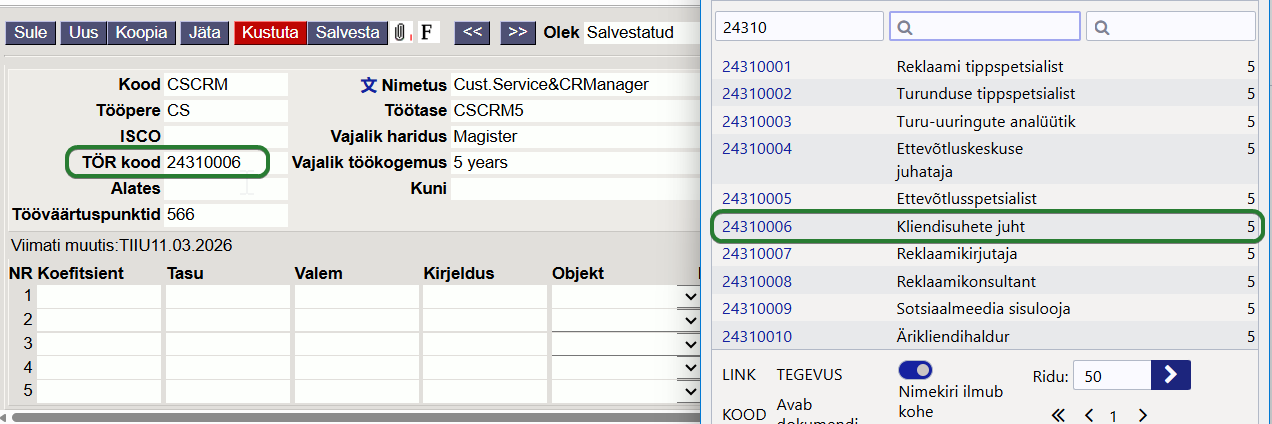Go to next page using right chevron
This screenshot has height=424, width=1272.
(1142, 415)
